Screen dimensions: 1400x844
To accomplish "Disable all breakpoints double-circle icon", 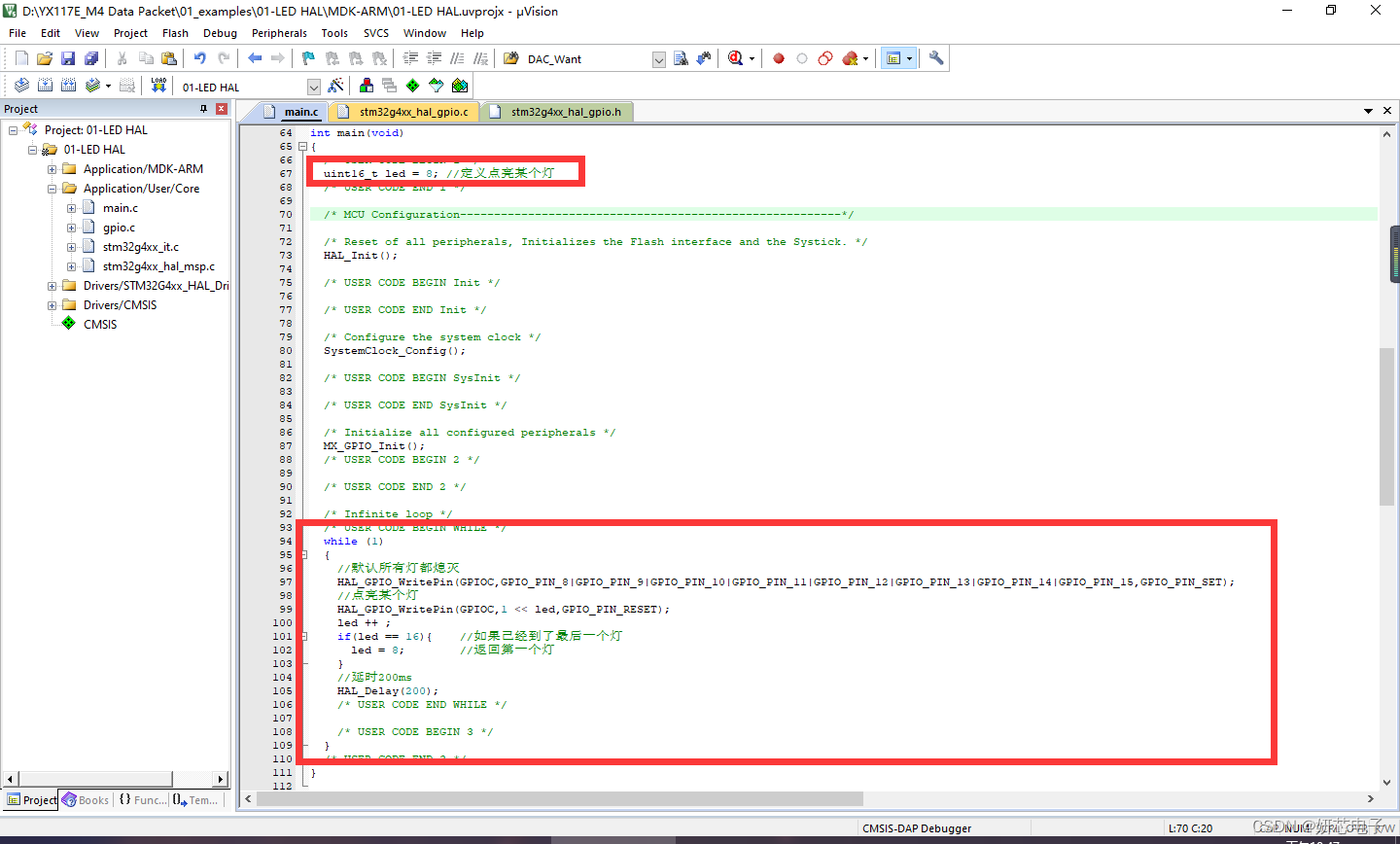I will 825,58.
